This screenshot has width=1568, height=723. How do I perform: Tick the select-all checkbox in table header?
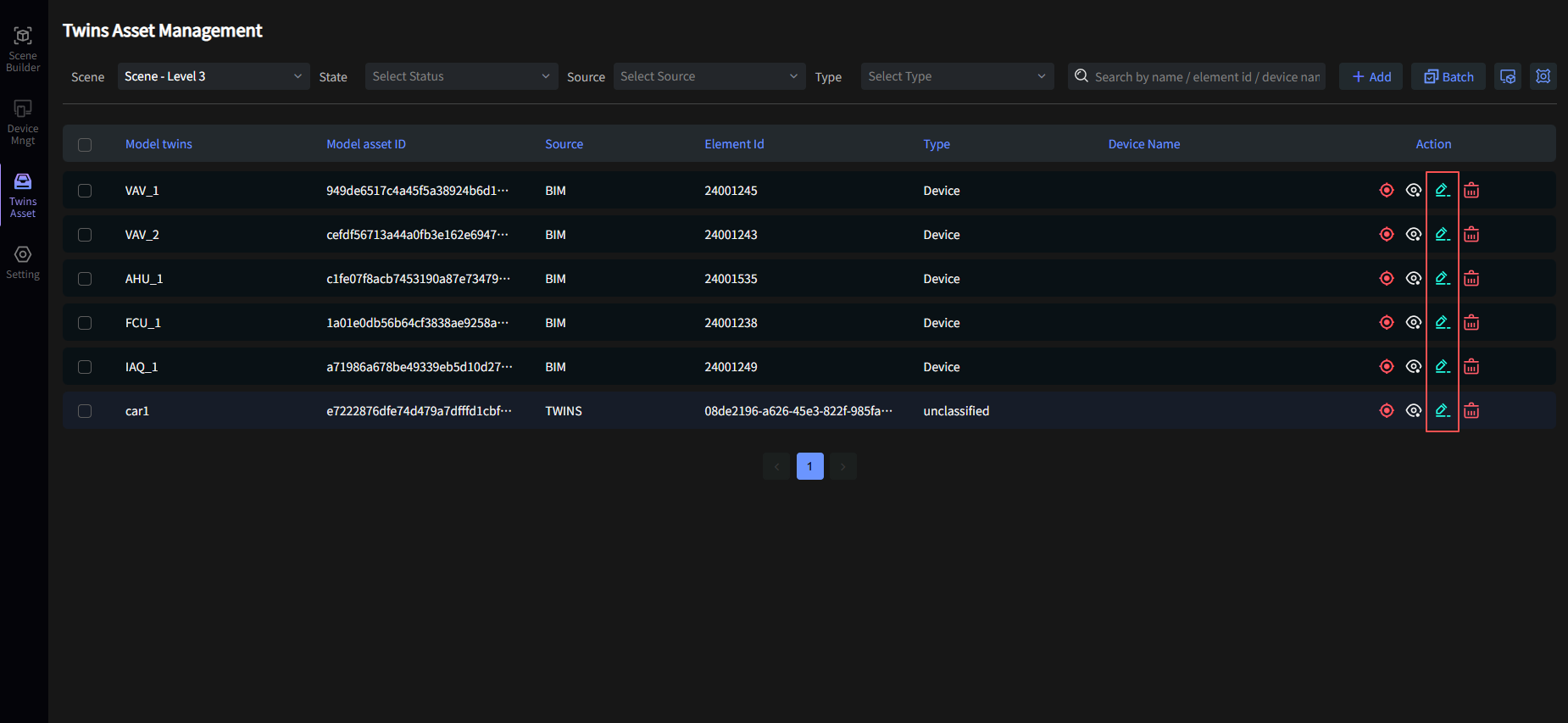[85, 145]
